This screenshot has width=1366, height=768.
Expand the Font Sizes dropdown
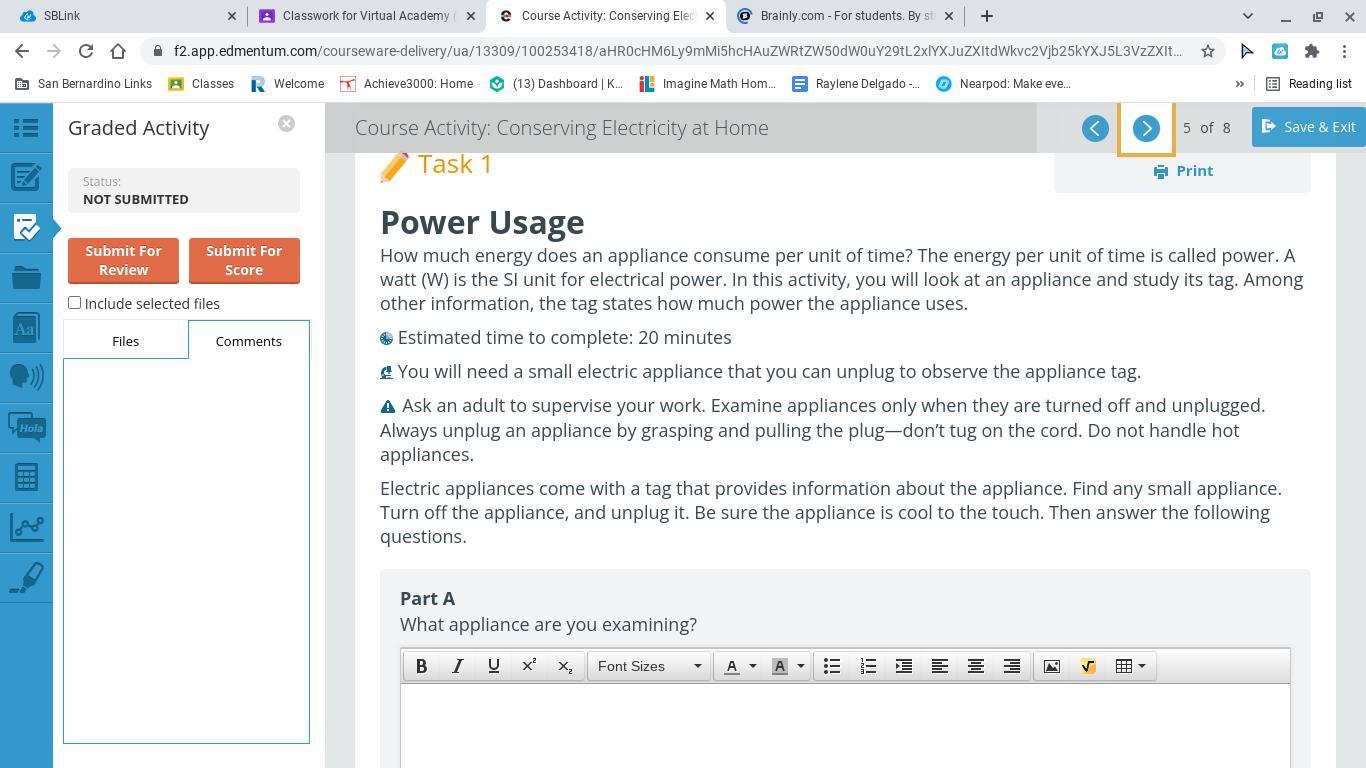pos(649,666)
